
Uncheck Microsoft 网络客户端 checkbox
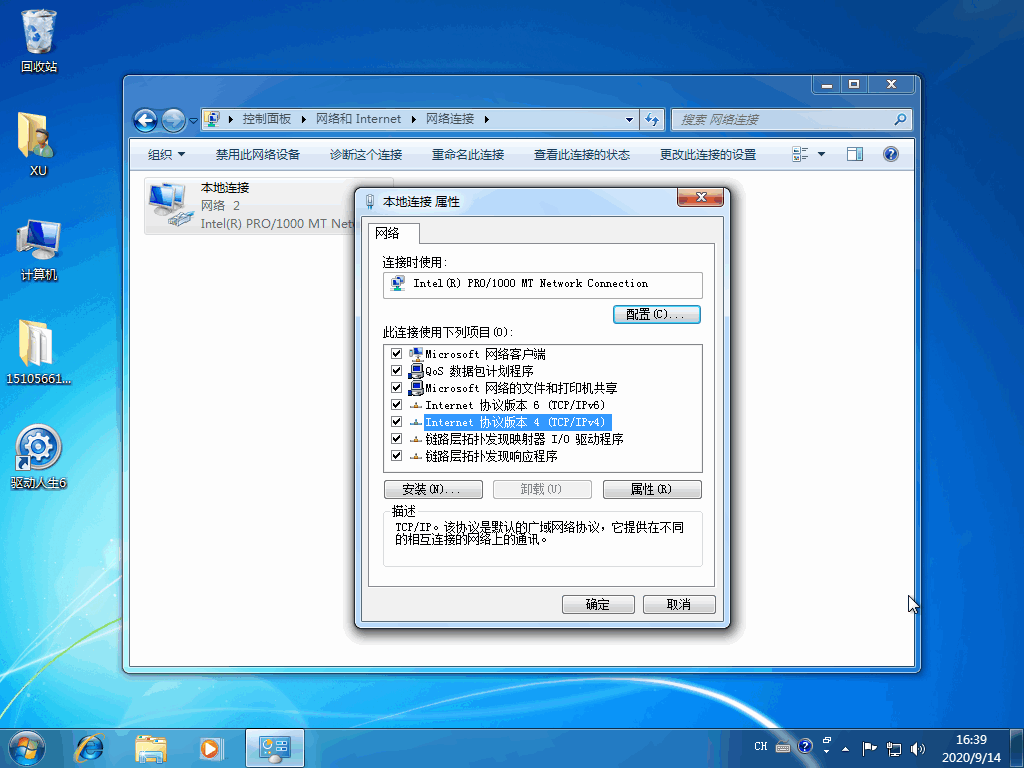click(x=396, y=354)
